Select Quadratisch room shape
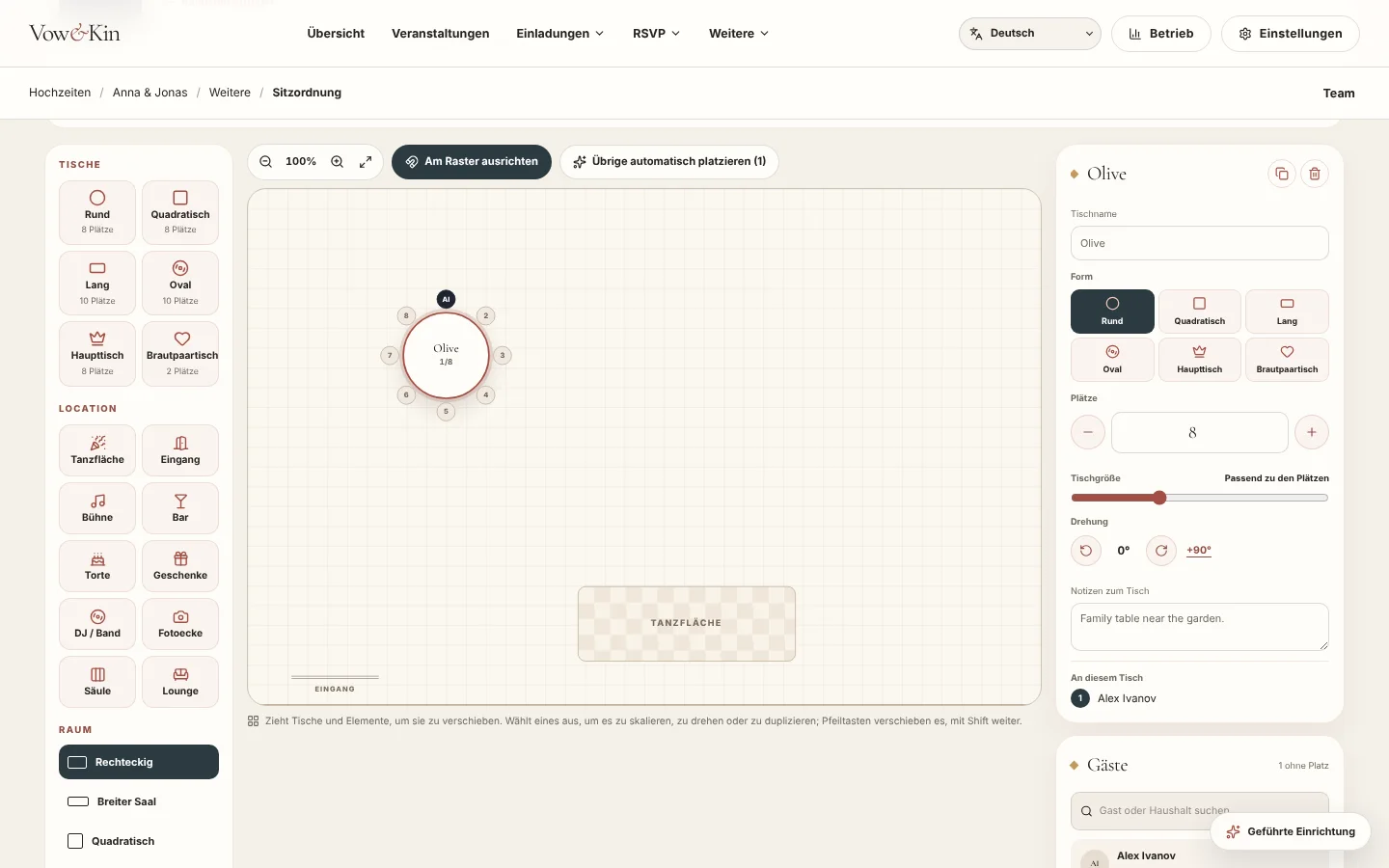The height and width of the screenshot is (868, 1389). tap(139, 841)
